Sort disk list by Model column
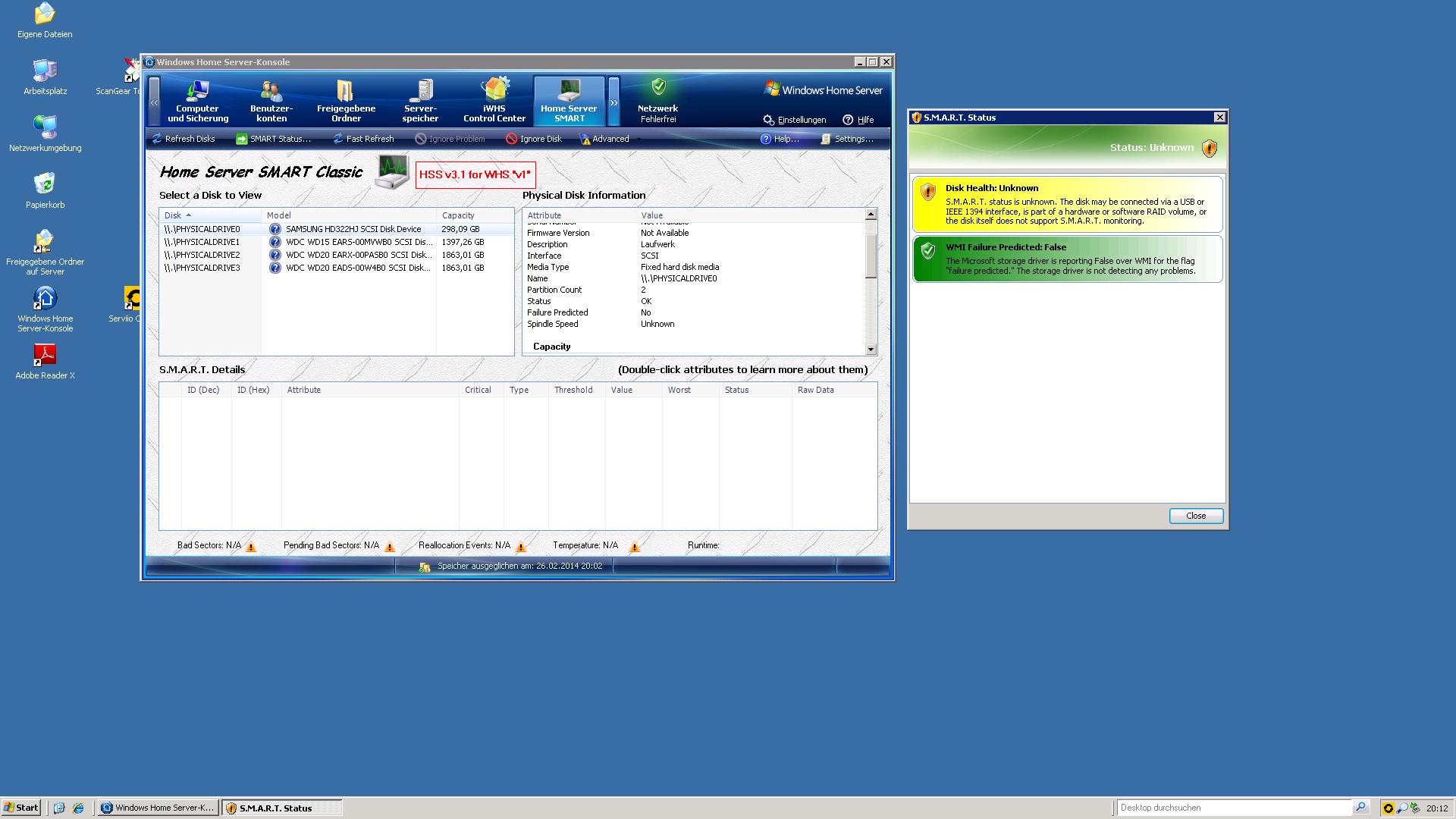The image size is (1456, 819). (349, 215)
